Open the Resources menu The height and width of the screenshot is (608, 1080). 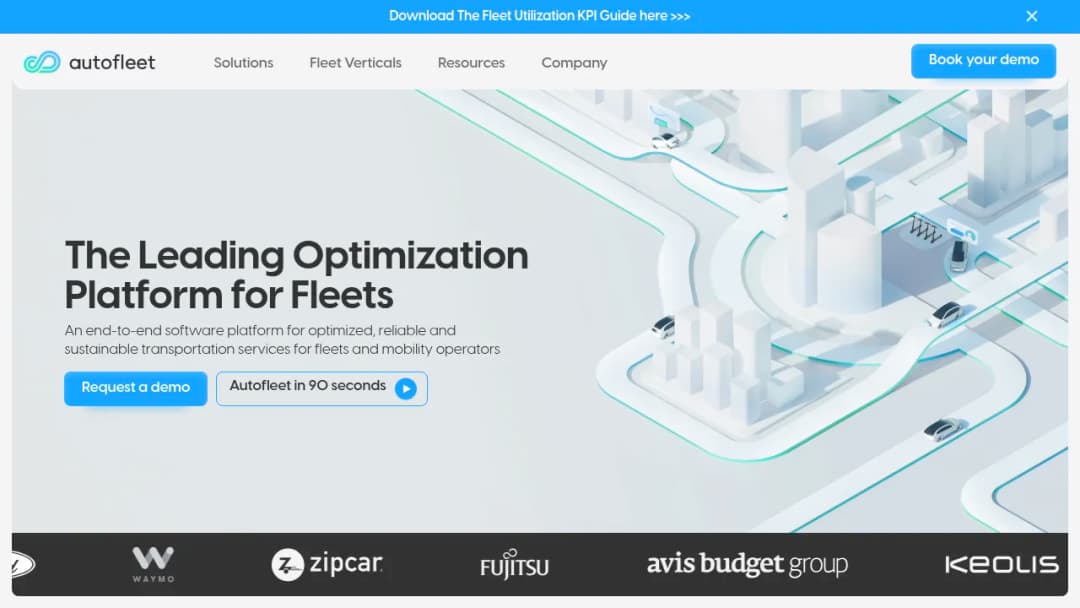click(471, 63)
